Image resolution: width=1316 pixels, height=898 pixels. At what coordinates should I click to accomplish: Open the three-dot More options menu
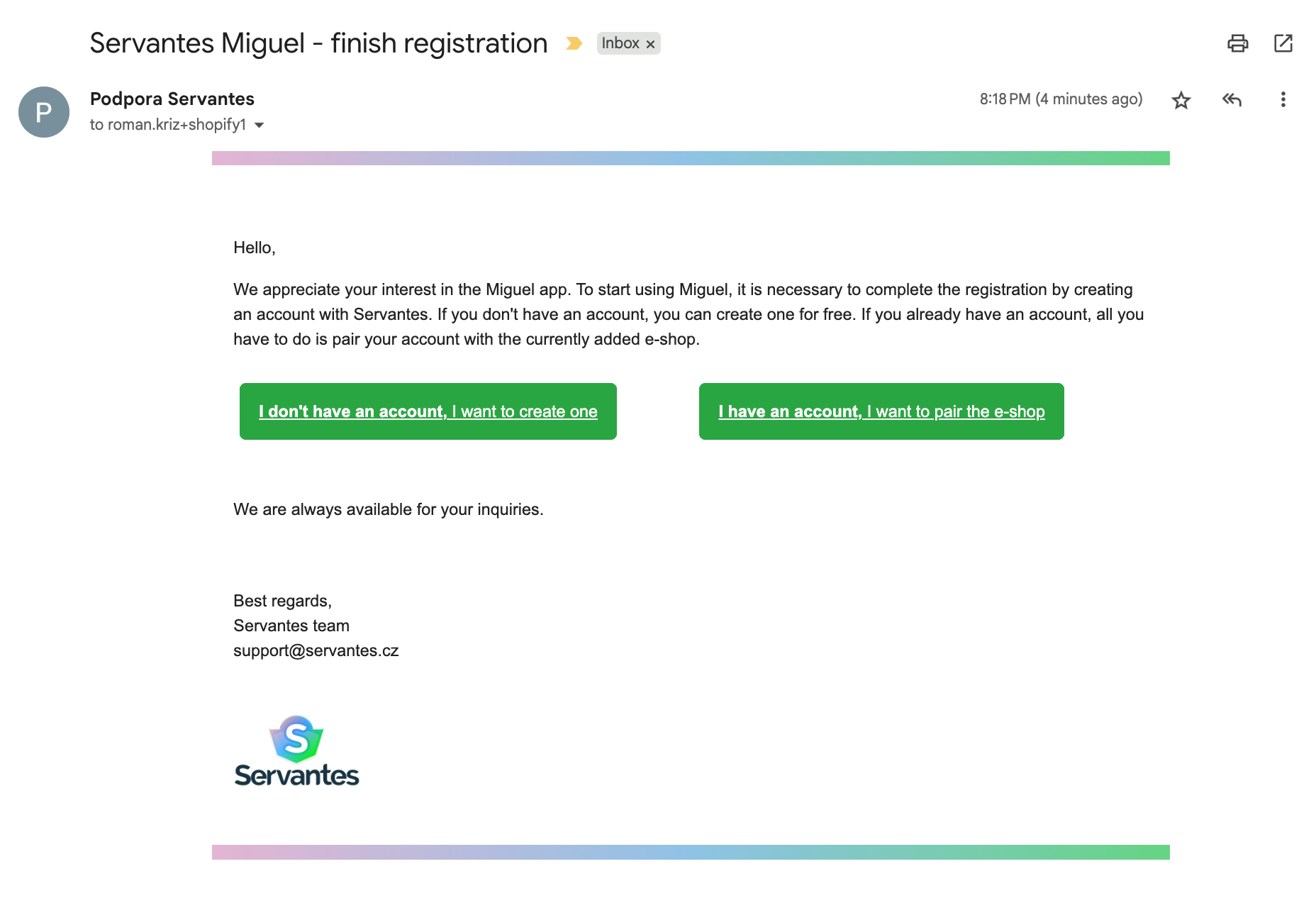click(x=1283, y=100)
